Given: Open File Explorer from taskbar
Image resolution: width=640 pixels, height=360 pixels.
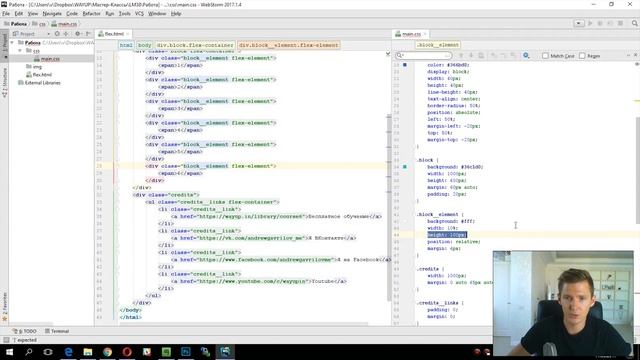Looking at the screenshot, I should pos(88,352).
